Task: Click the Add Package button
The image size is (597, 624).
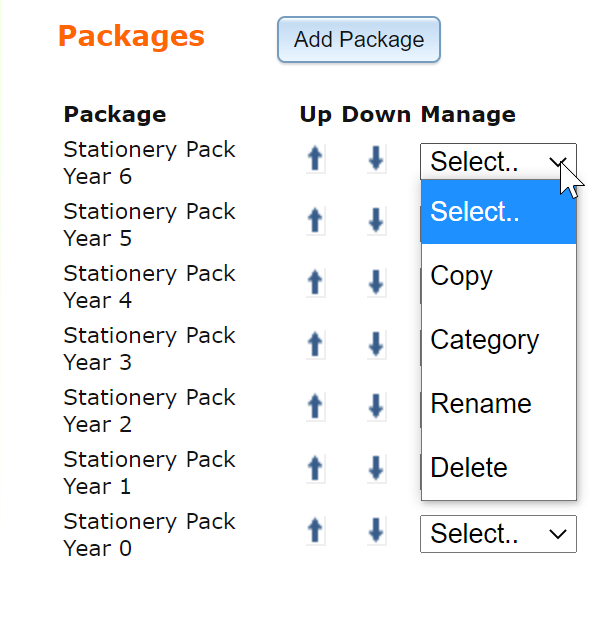Action: (x=359, y=39)
